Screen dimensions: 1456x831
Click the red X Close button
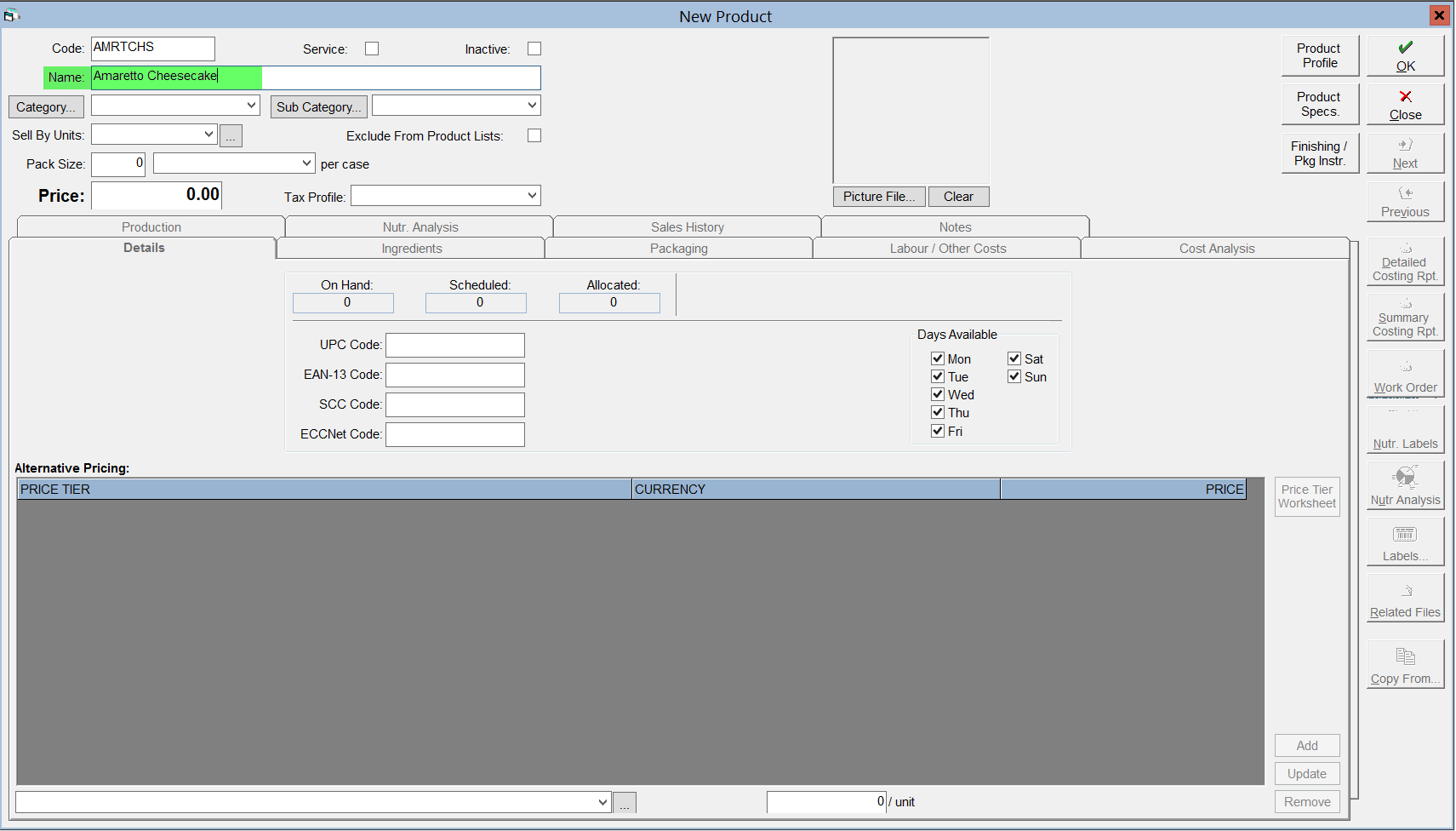pos(1405,105)
